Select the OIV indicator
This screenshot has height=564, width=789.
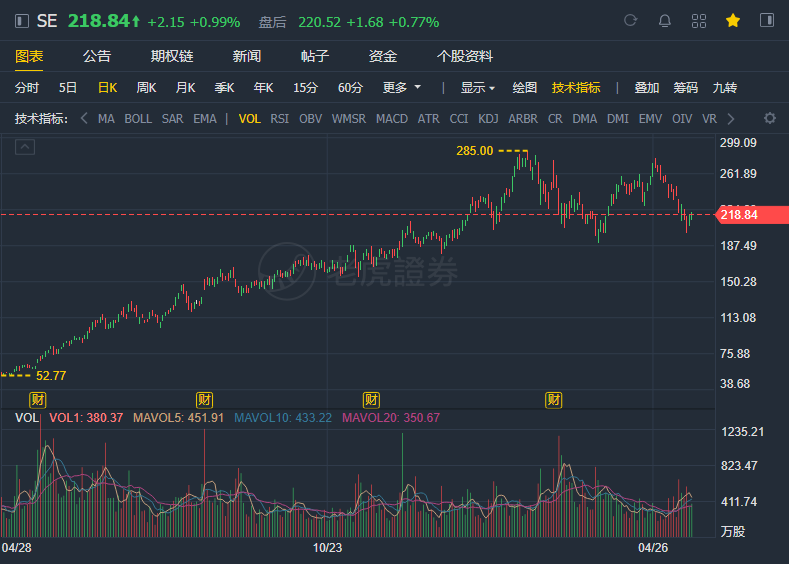682,119
